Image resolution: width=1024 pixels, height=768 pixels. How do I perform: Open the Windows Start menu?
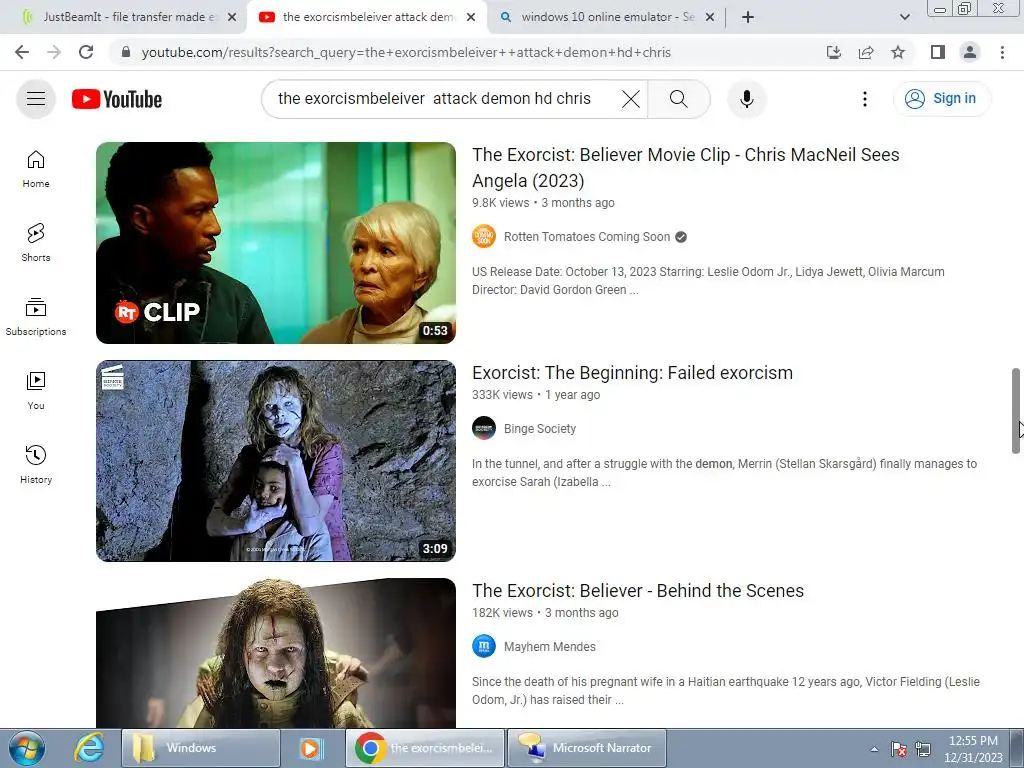(x=27, y=748)
